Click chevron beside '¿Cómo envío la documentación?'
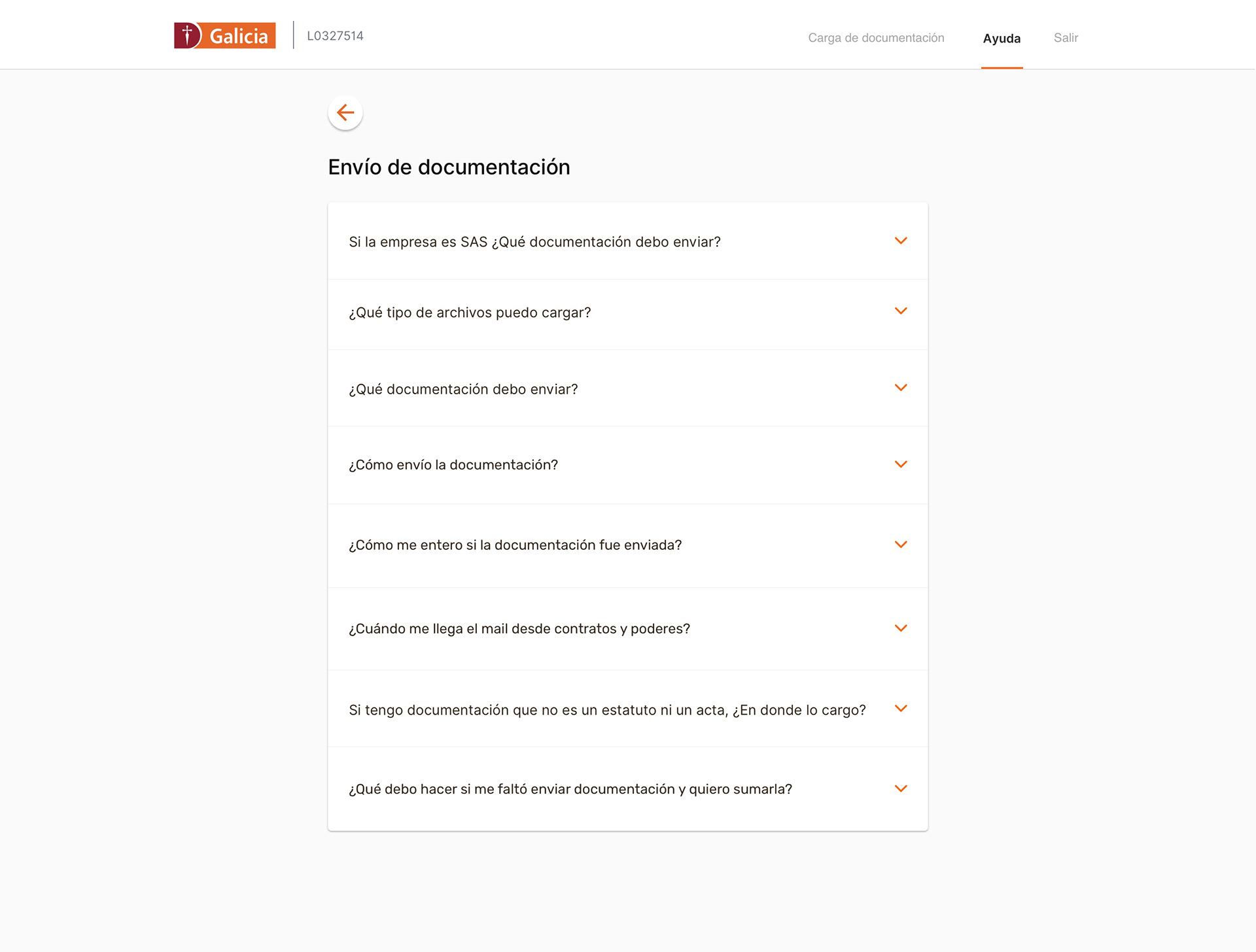The image size is (1256, 952). pos(901,464)
